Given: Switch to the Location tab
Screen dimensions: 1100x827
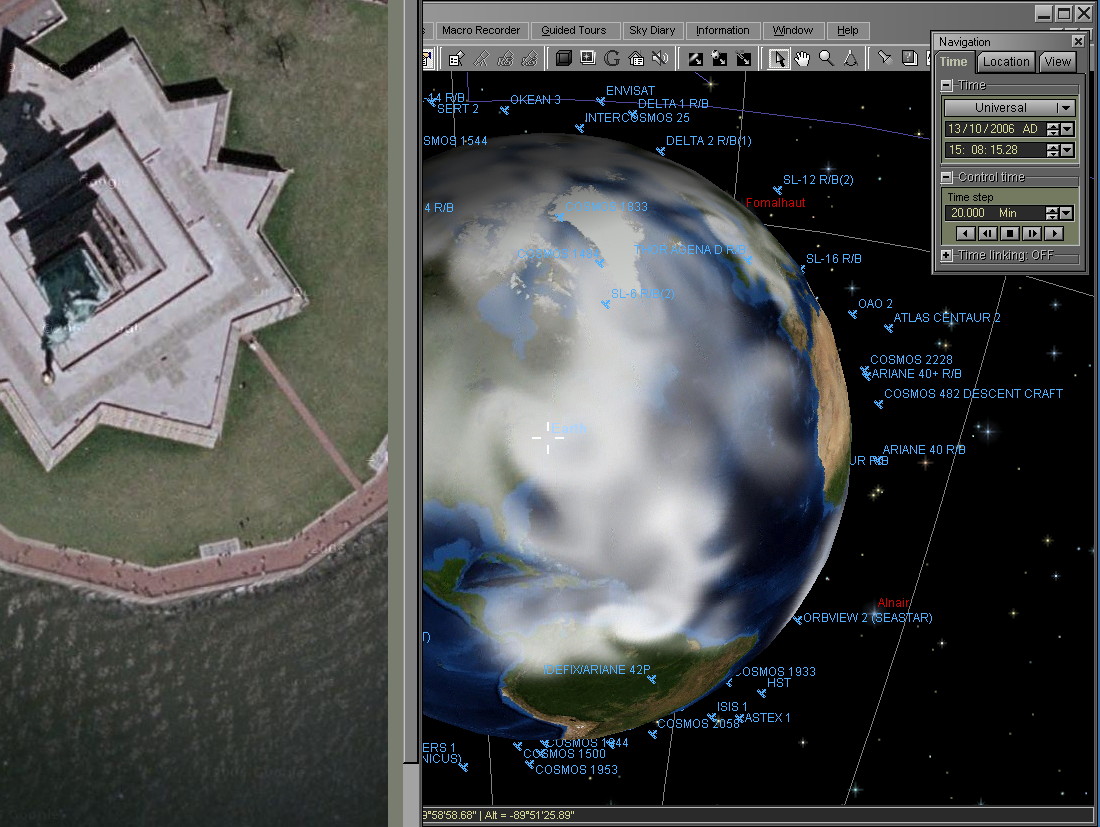Looking at the screenshot, I should pyautogui.click(x=1006, y=62).
